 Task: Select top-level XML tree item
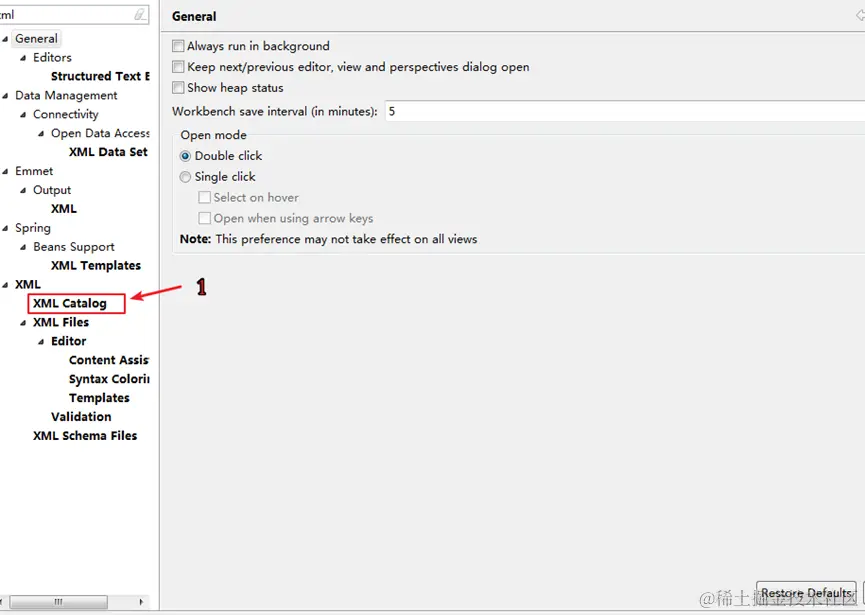(x=28, y=285)
